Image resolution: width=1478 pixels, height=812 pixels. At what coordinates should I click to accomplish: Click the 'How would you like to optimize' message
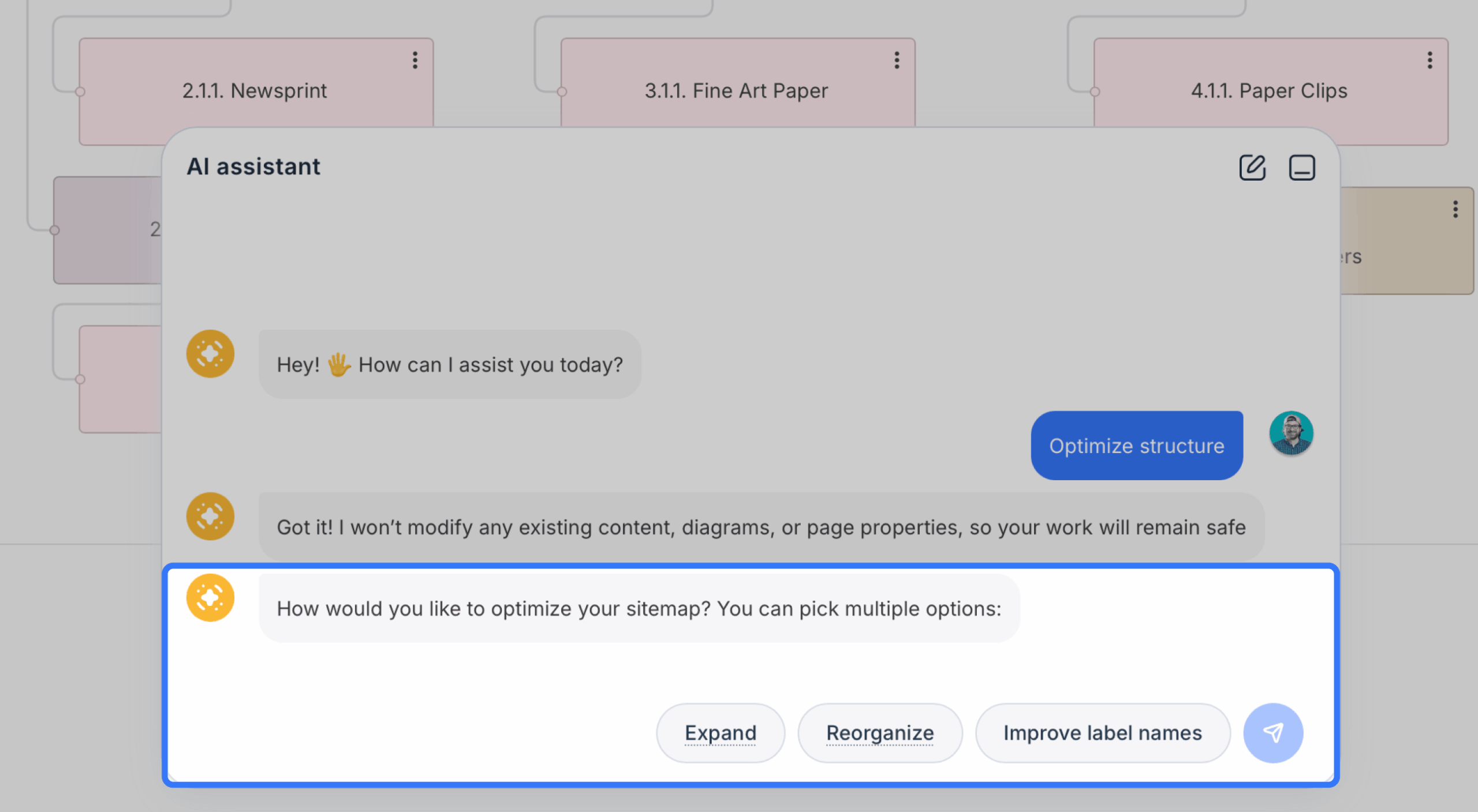click(639, 608)
